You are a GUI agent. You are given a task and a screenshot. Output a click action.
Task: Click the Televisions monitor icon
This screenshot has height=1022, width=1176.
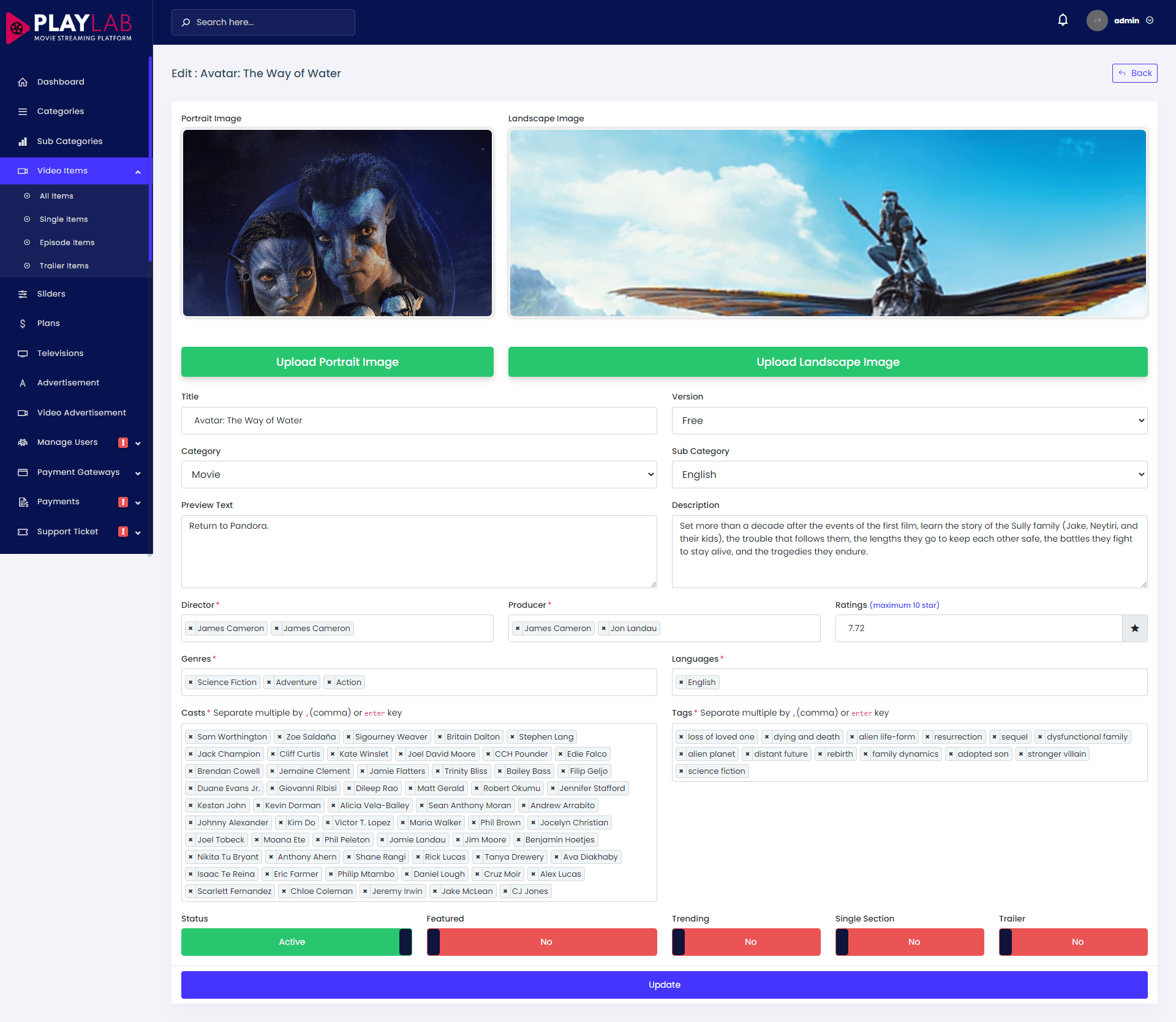[23, 354]
